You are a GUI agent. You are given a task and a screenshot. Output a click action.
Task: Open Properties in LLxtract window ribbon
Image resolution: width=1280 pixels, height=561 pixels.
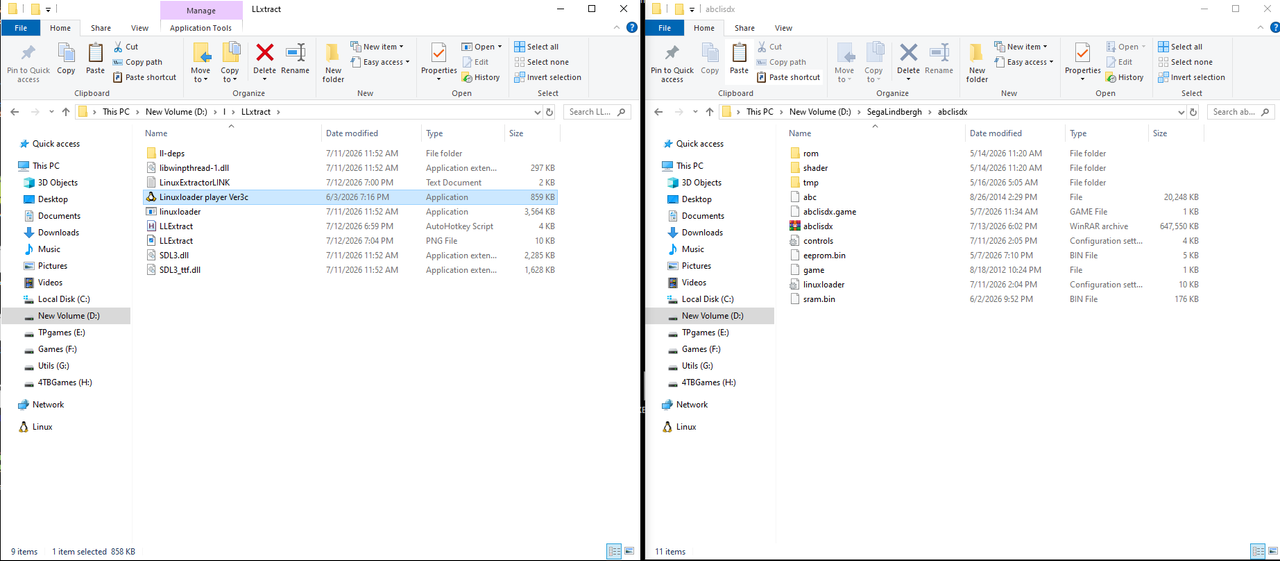438,59
